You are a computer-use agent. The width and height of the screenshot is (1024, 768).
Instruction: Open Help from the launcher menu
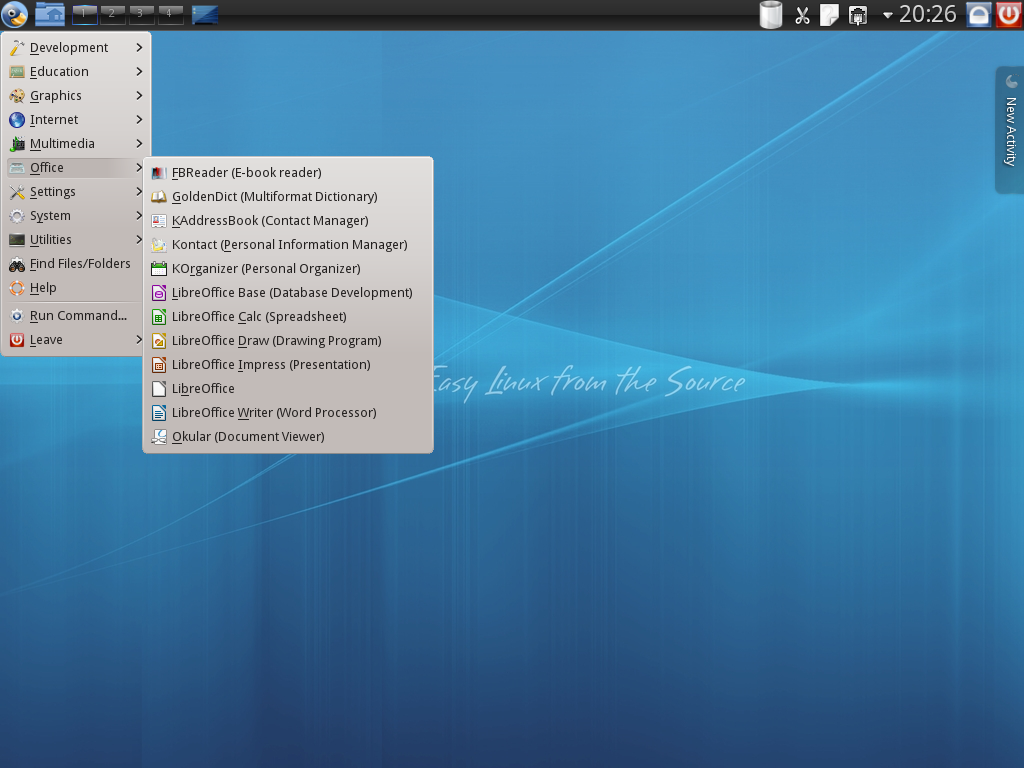coord(76,288)
